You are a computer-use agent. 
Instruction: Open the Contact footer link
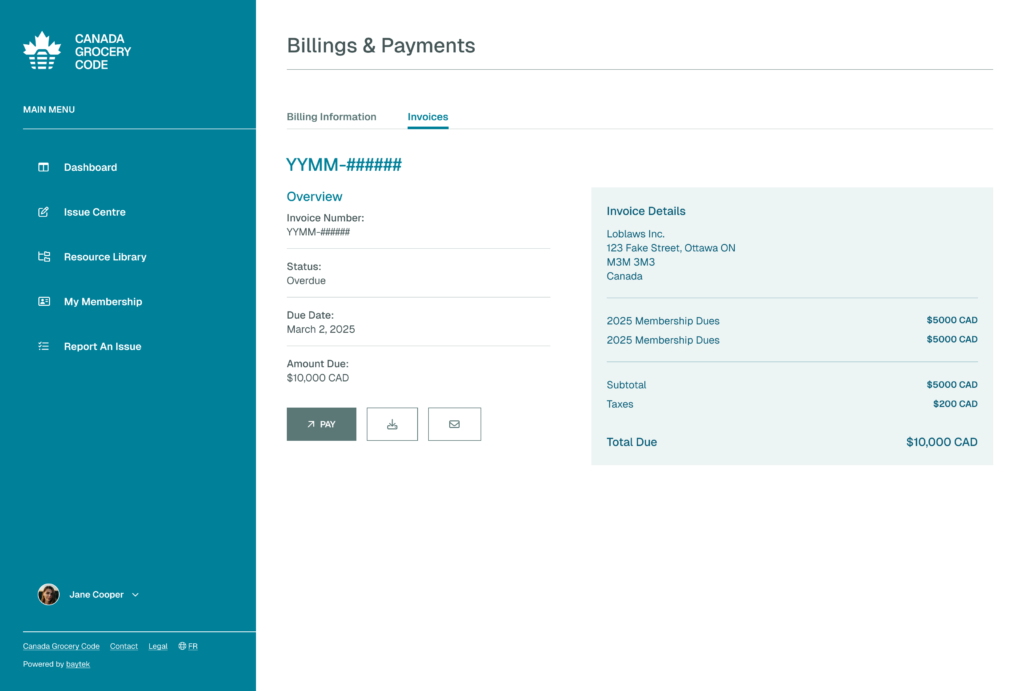tap(124, 646)
